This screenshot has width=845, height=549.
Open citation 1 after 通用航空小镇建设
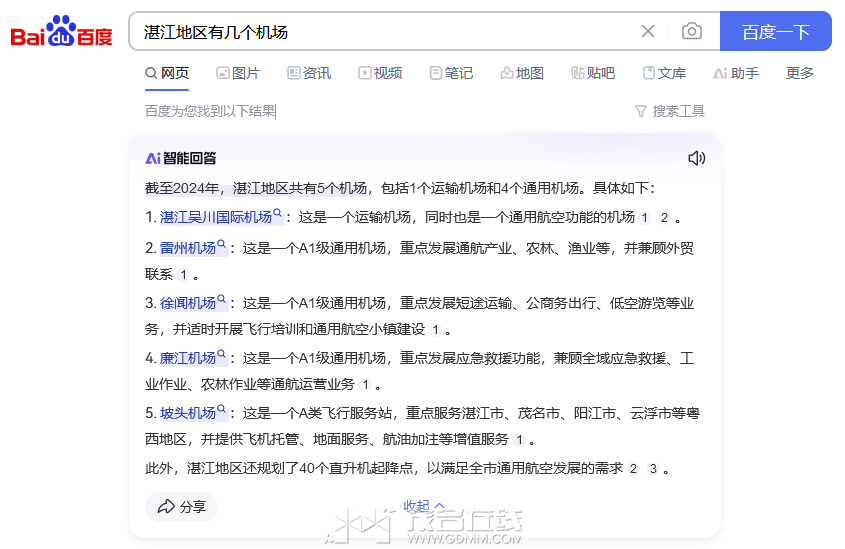[x=435, y=330]
